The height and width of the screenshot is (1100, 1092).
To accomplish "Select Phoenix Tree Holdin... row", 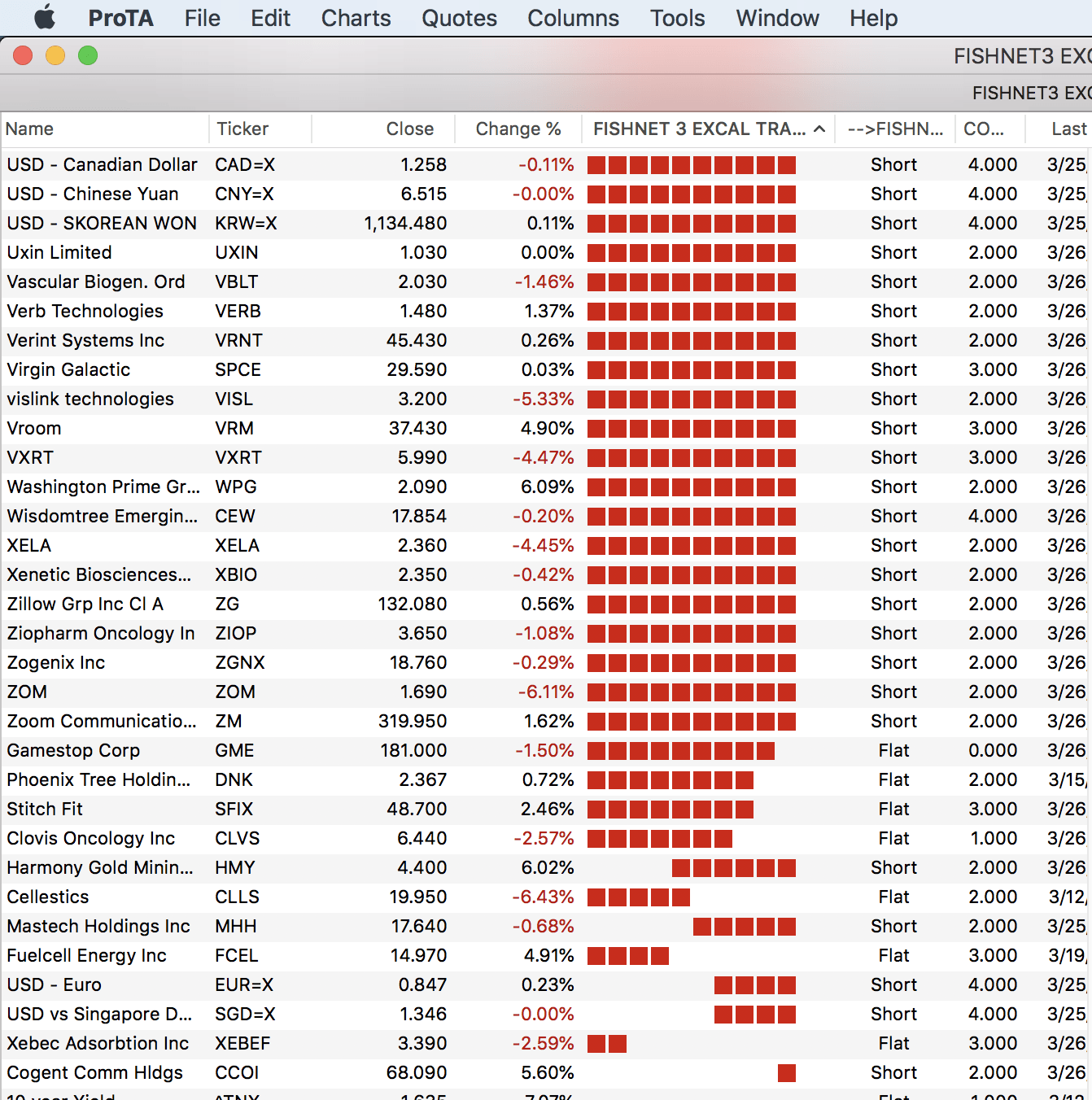I will pyautogui.click(x=546, y=779).
